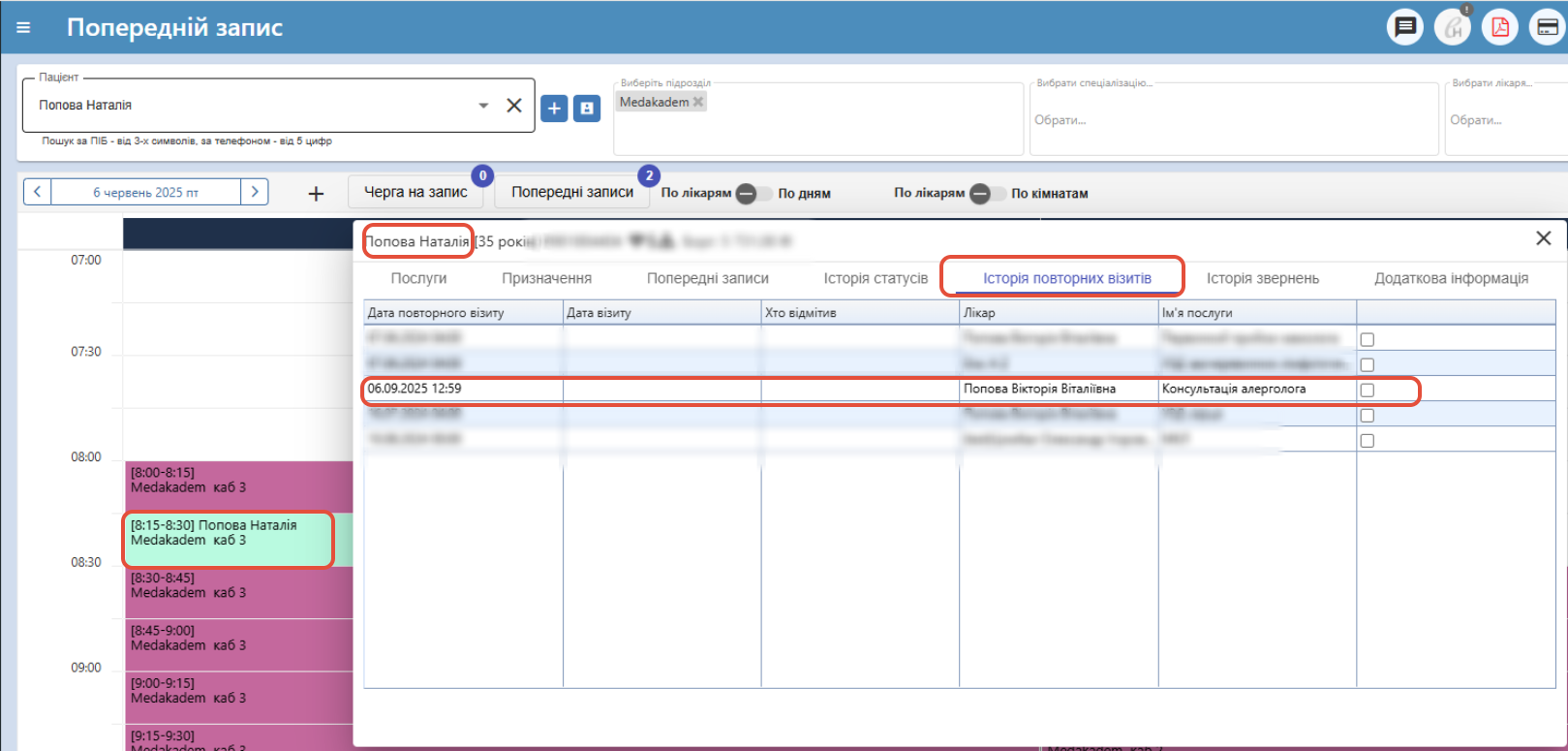Close the Попова Наталія details popup
The width and height of the screenshot is (1568, 751).
1544,238
